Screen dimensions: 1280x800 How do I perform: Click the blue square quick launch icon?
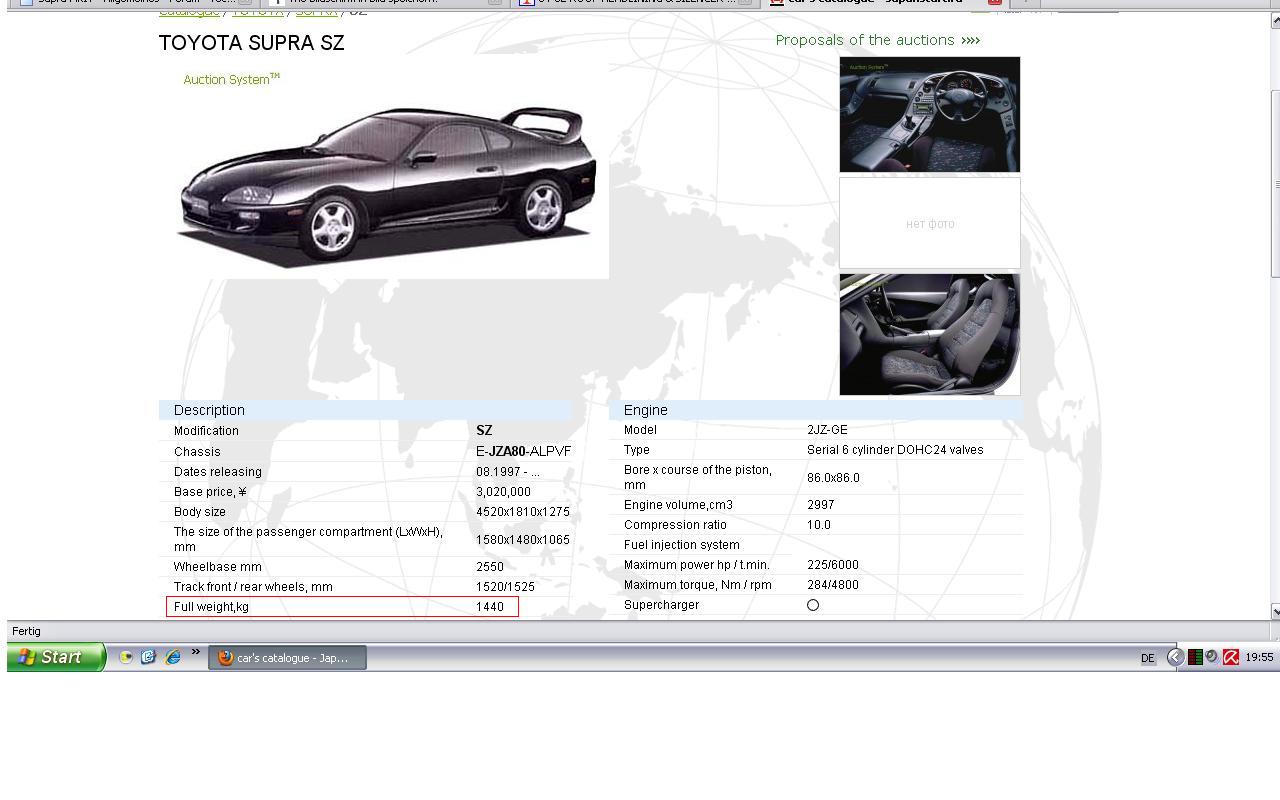pyautogui.click(x=149, y=657)
